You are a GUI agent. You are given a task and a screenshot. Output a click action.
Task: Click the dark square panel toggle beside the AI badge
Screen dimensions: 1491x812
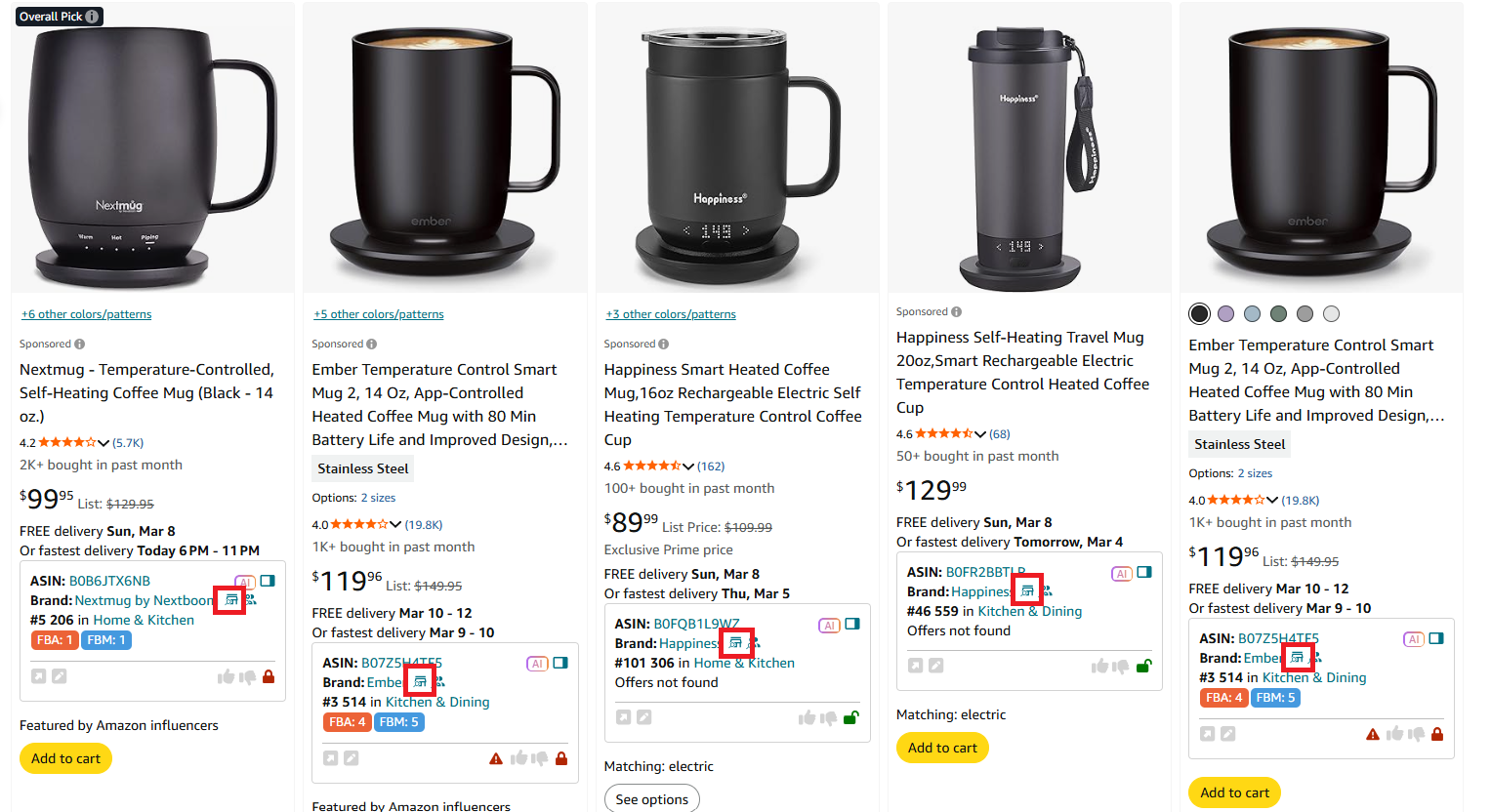click(x=269, y=582)
